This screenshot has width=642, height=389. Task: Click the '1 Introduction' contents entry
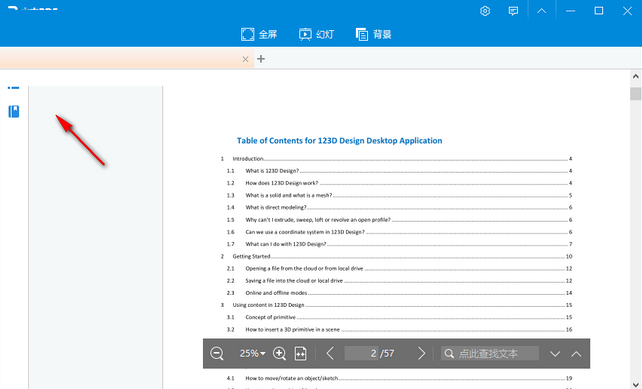[x=396, y=159]
